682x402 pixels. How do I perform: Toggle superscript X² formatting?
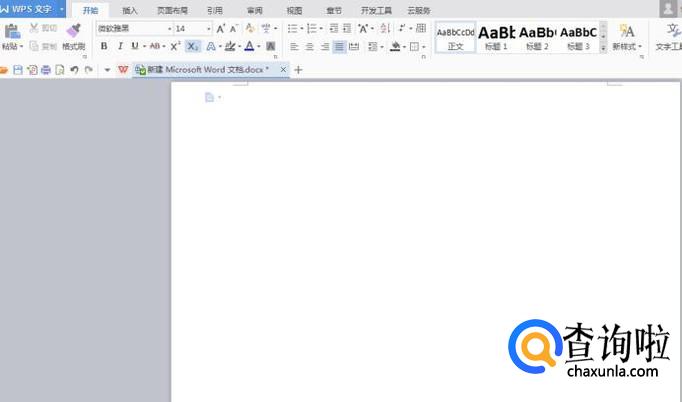(175, 46)
